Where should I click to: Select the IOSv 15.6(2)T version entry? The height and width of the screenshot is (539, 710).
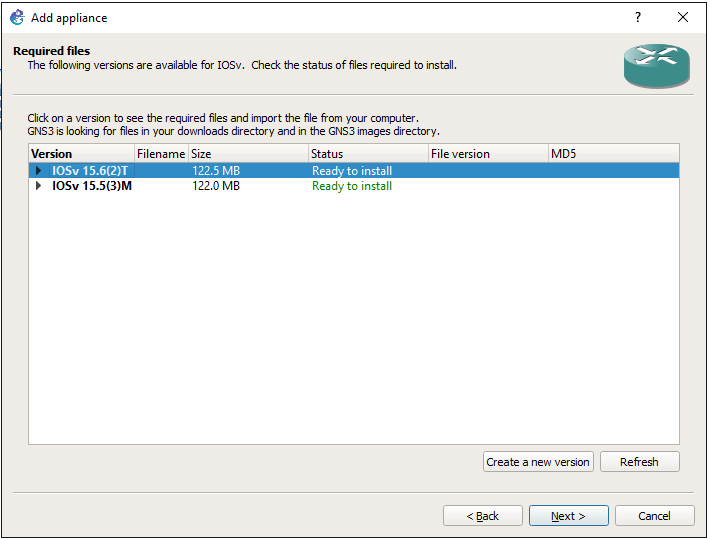point(90,171)
